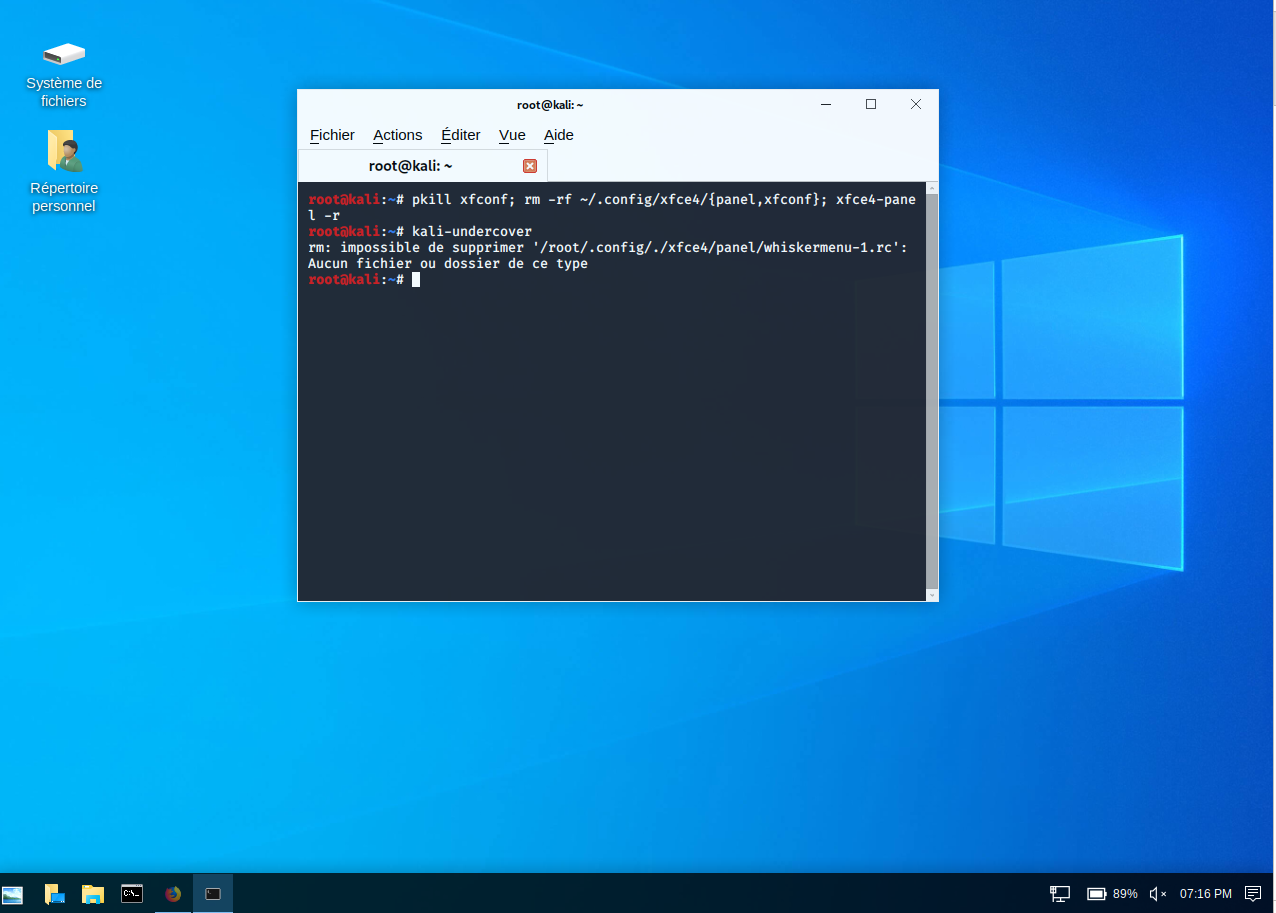Open the Fichier menu

point(332,135)
